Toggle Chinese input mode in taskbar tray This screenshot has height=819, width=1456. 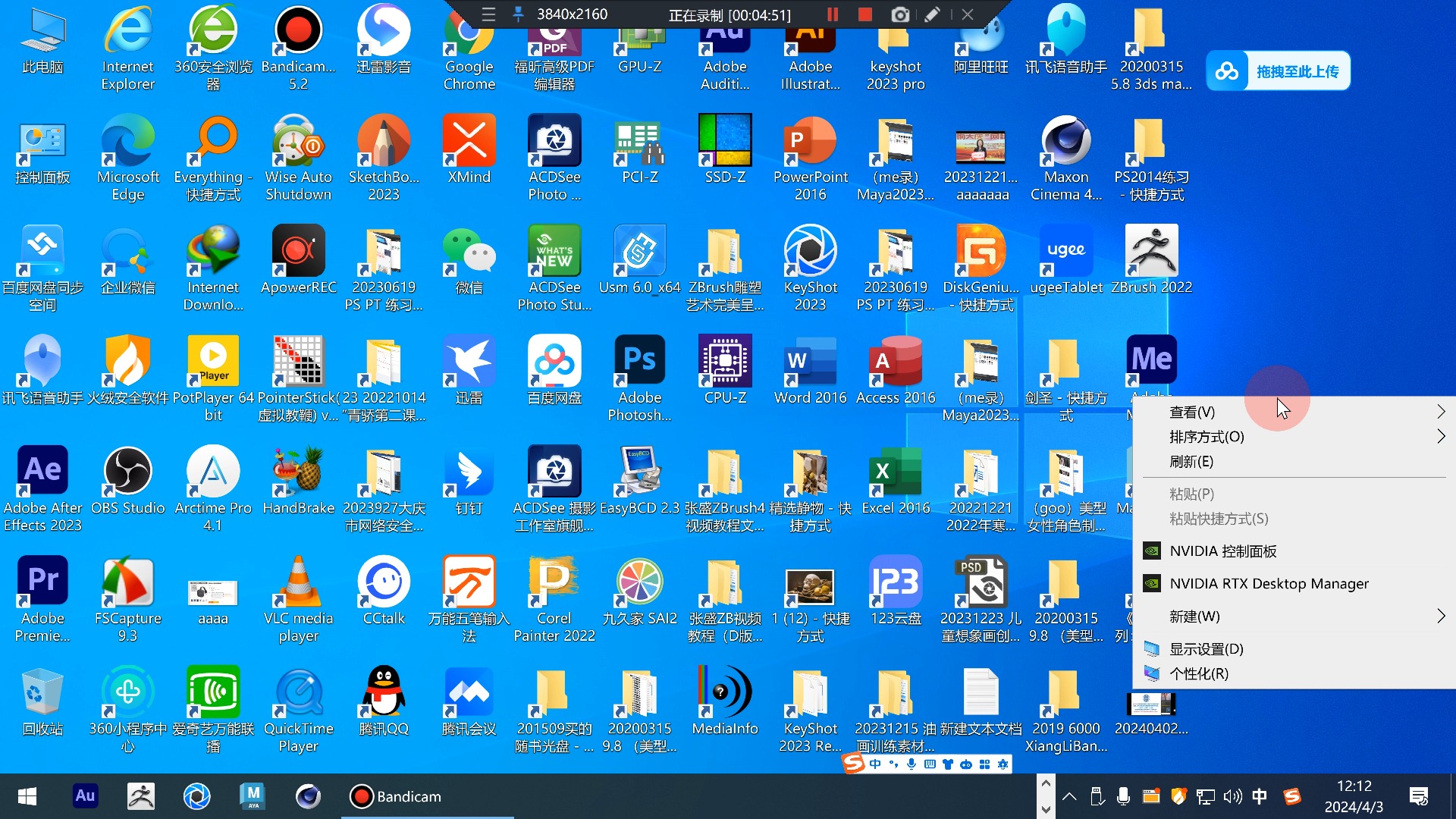tap(1260, 796)
